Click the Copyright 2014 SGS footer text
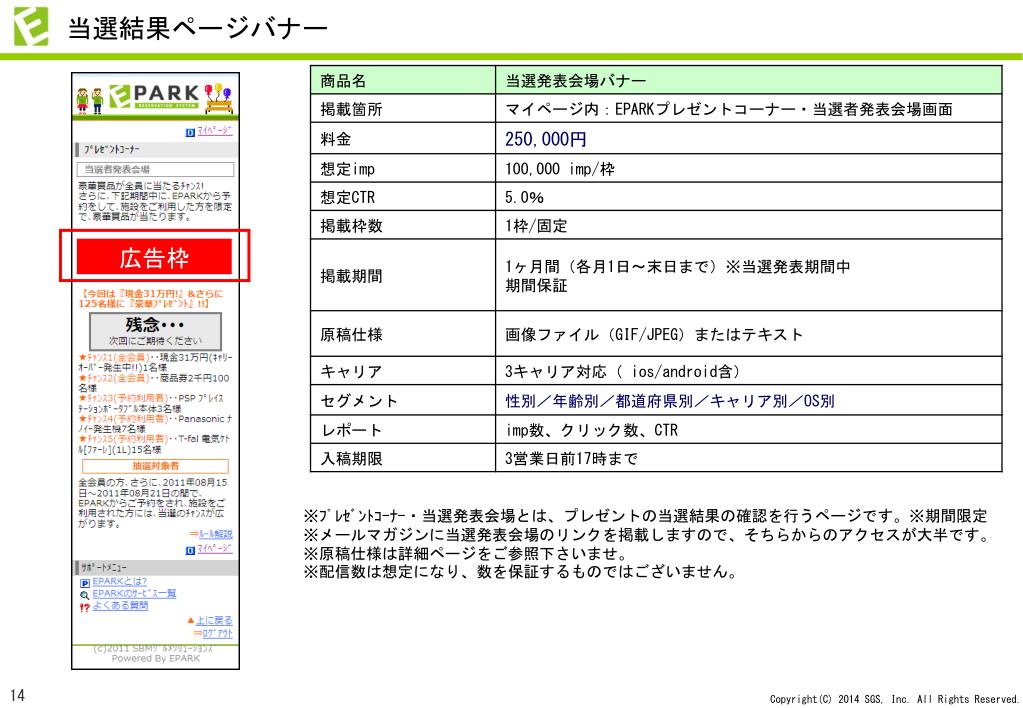Screen dimensions: 1023x708 coord(894,699)
